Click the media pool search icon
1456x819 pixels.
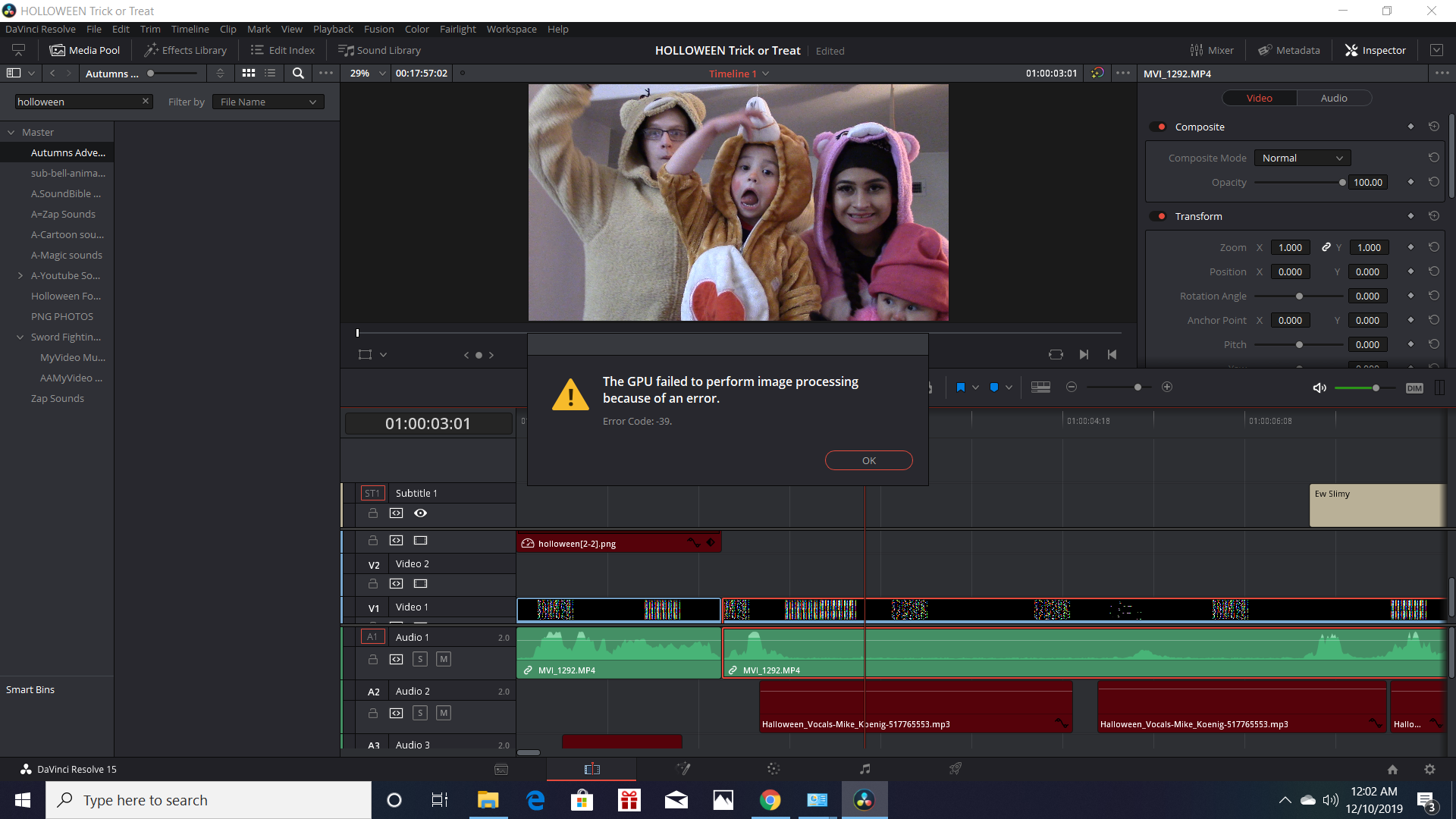coord(298,73)
